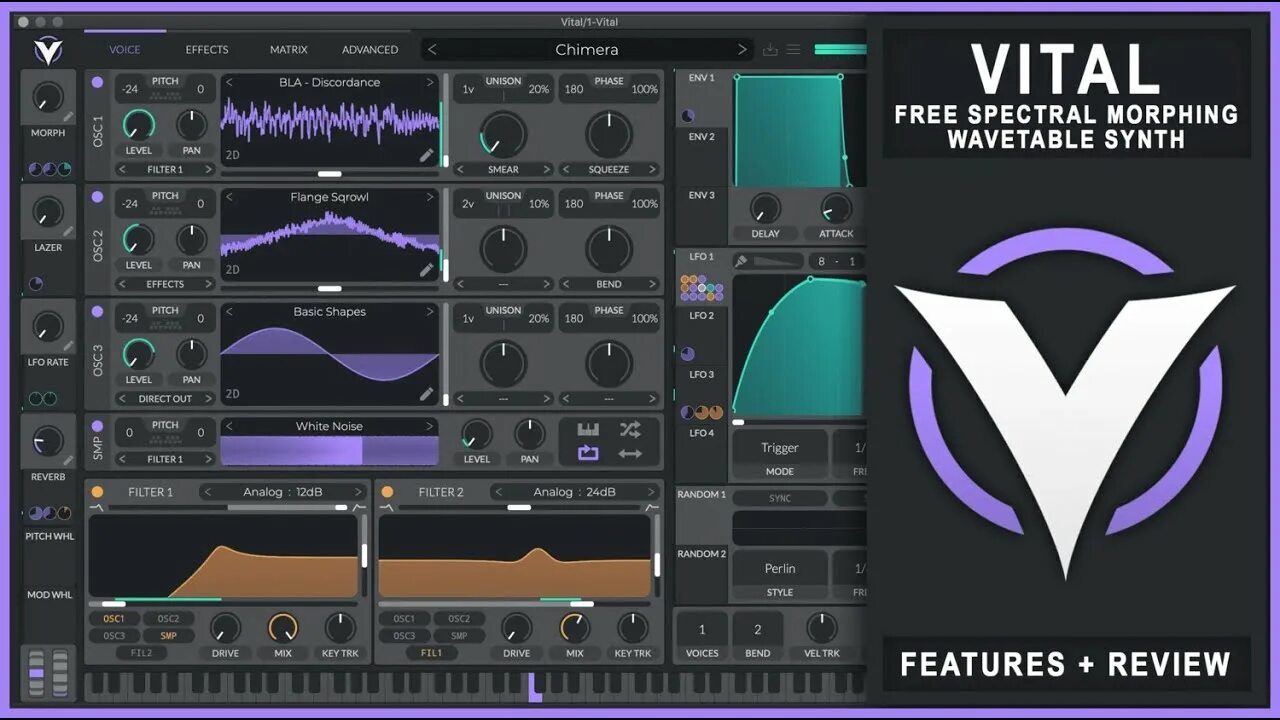Switch to the ADVANCED tab
Screen dimensions: 1280x720
(370, 49)
